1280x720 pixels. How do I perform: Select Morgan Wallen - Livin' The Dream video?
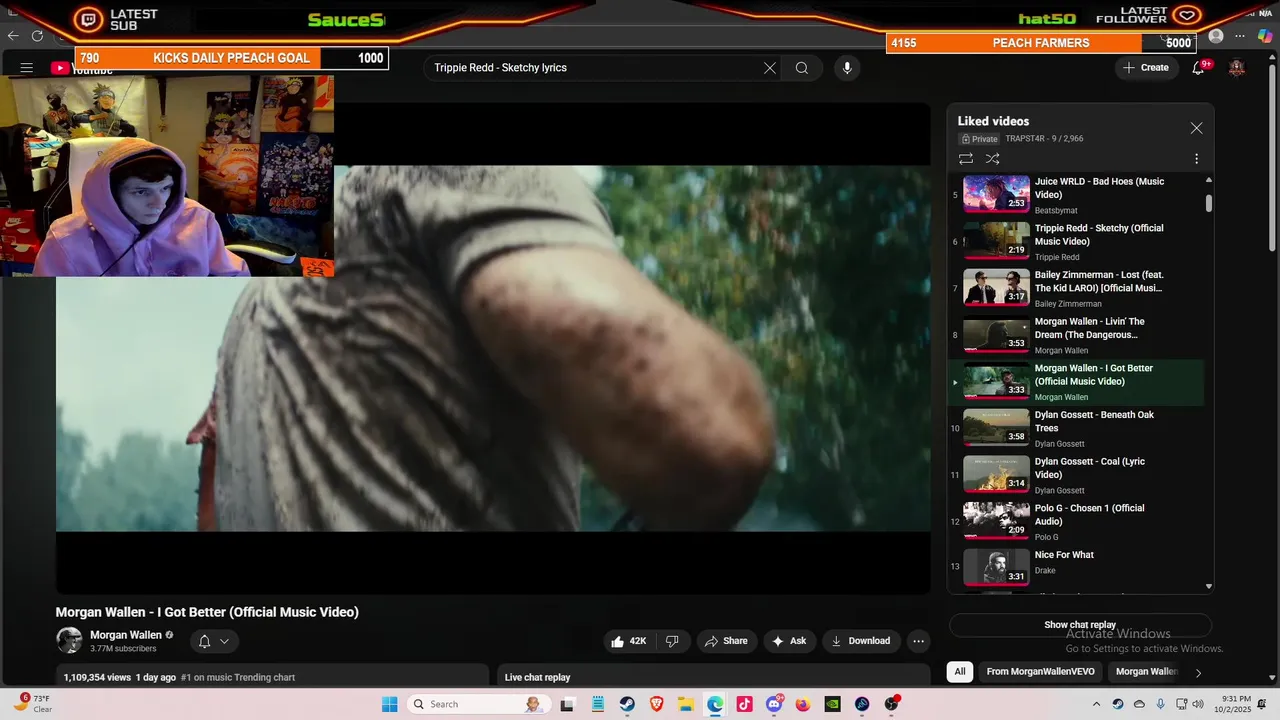(1077, 335)
